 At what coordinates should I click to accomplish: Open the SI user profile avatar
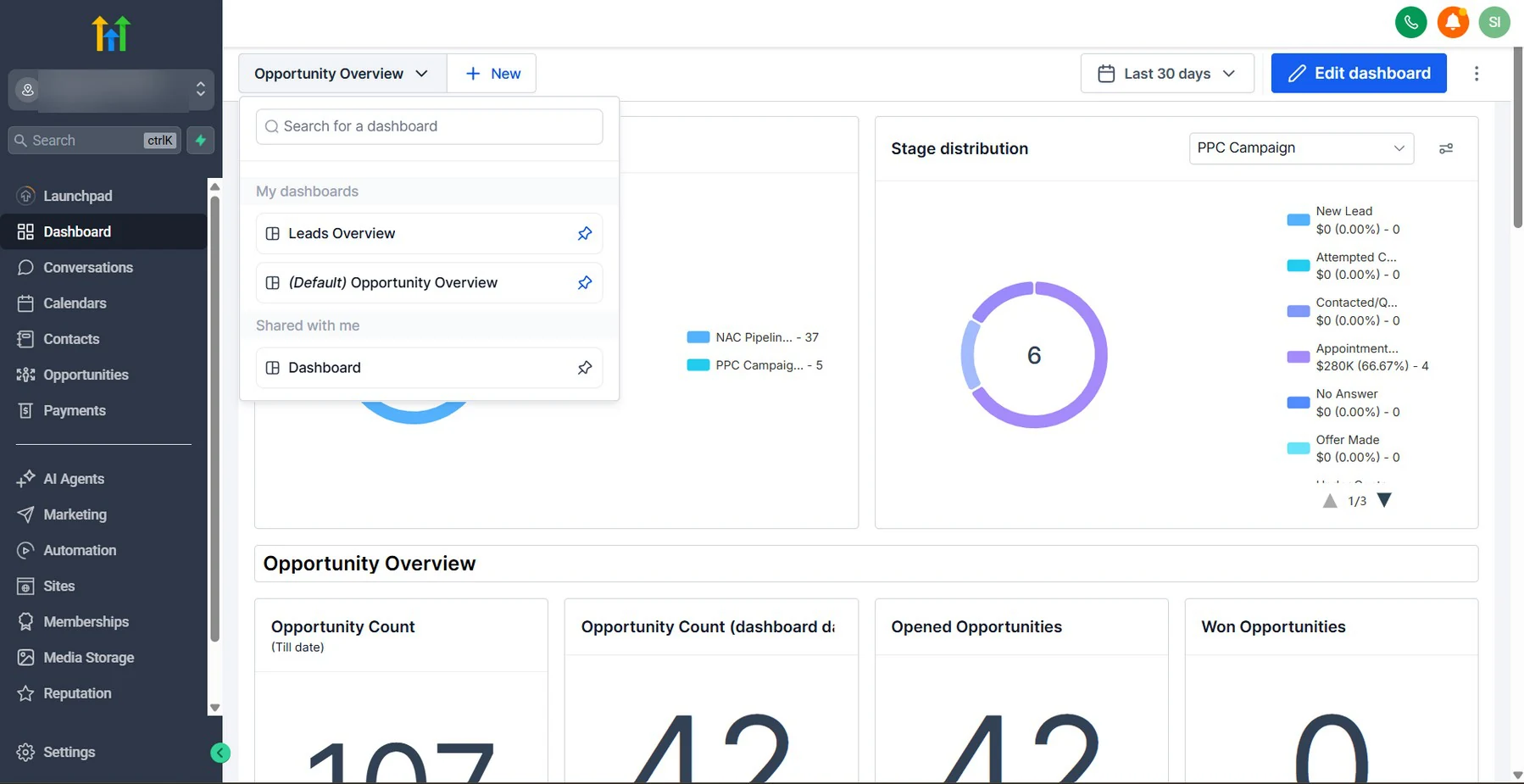pyautogui.click(x=1494, y=22)
